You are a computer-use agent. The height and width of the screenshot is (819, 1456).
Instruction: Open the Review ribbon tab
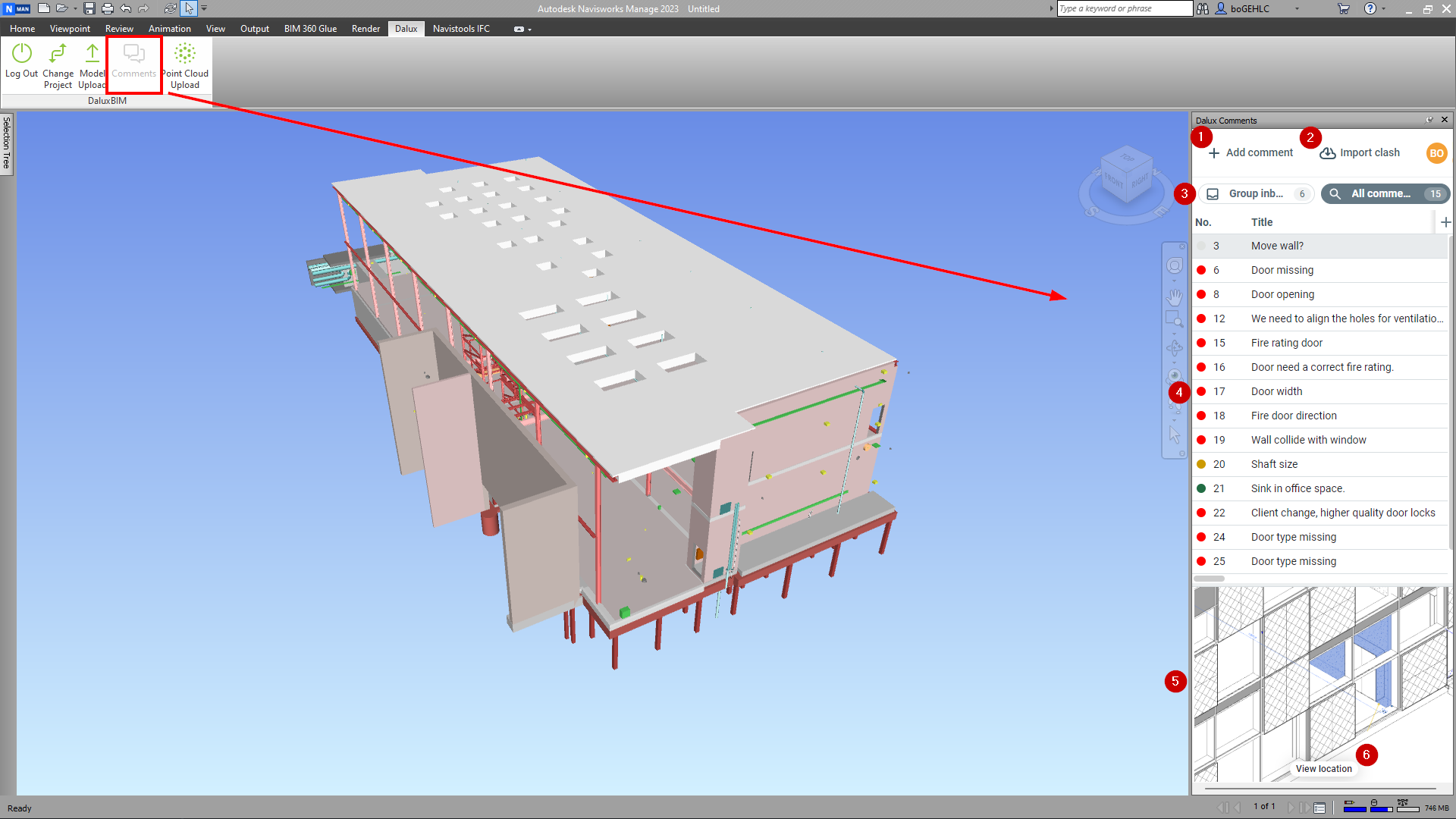(119, 28)
